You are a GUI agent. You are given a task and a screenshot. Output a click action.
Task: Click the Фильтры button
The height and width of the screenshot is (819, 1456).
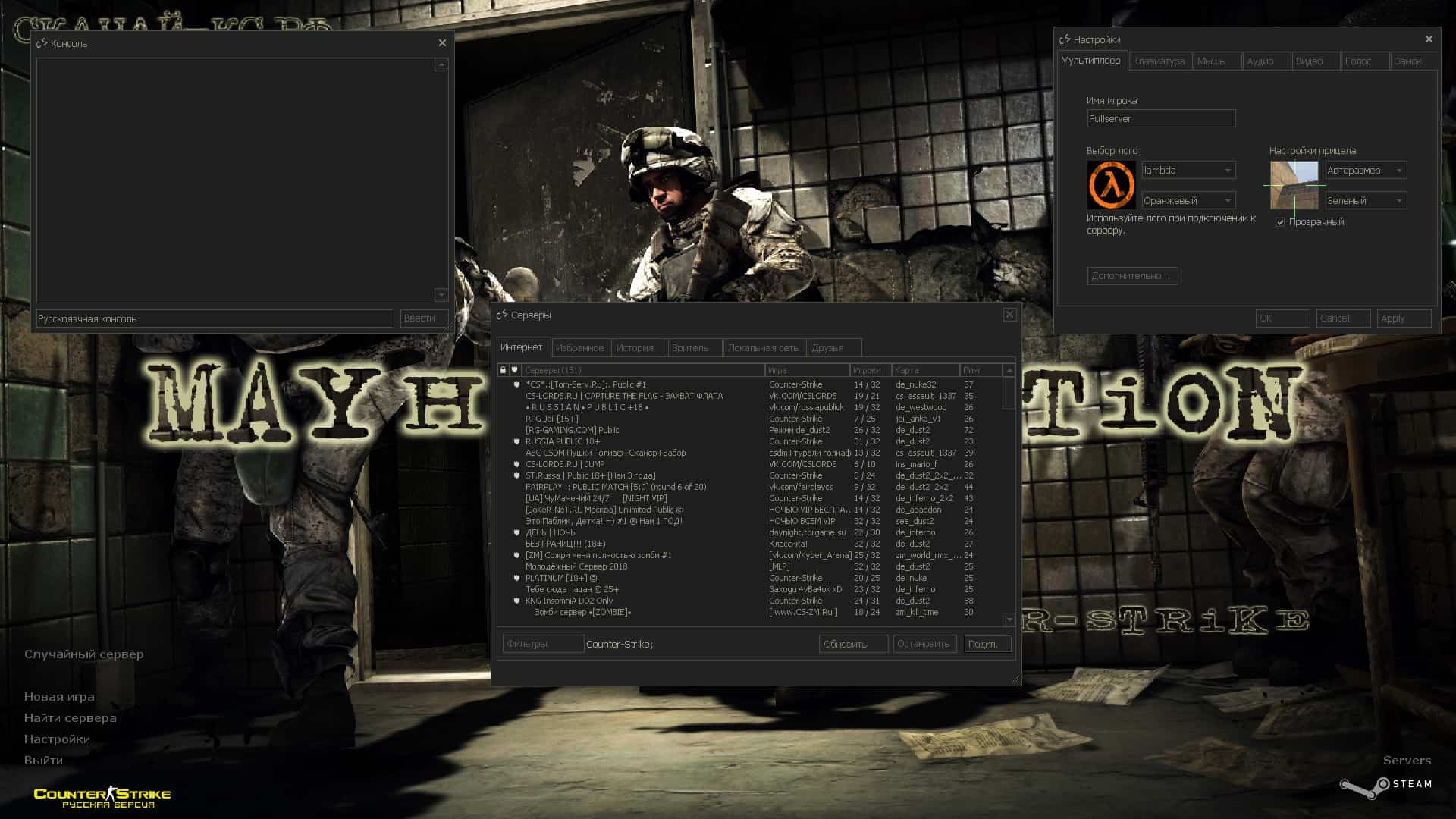[x=543, y=644]
